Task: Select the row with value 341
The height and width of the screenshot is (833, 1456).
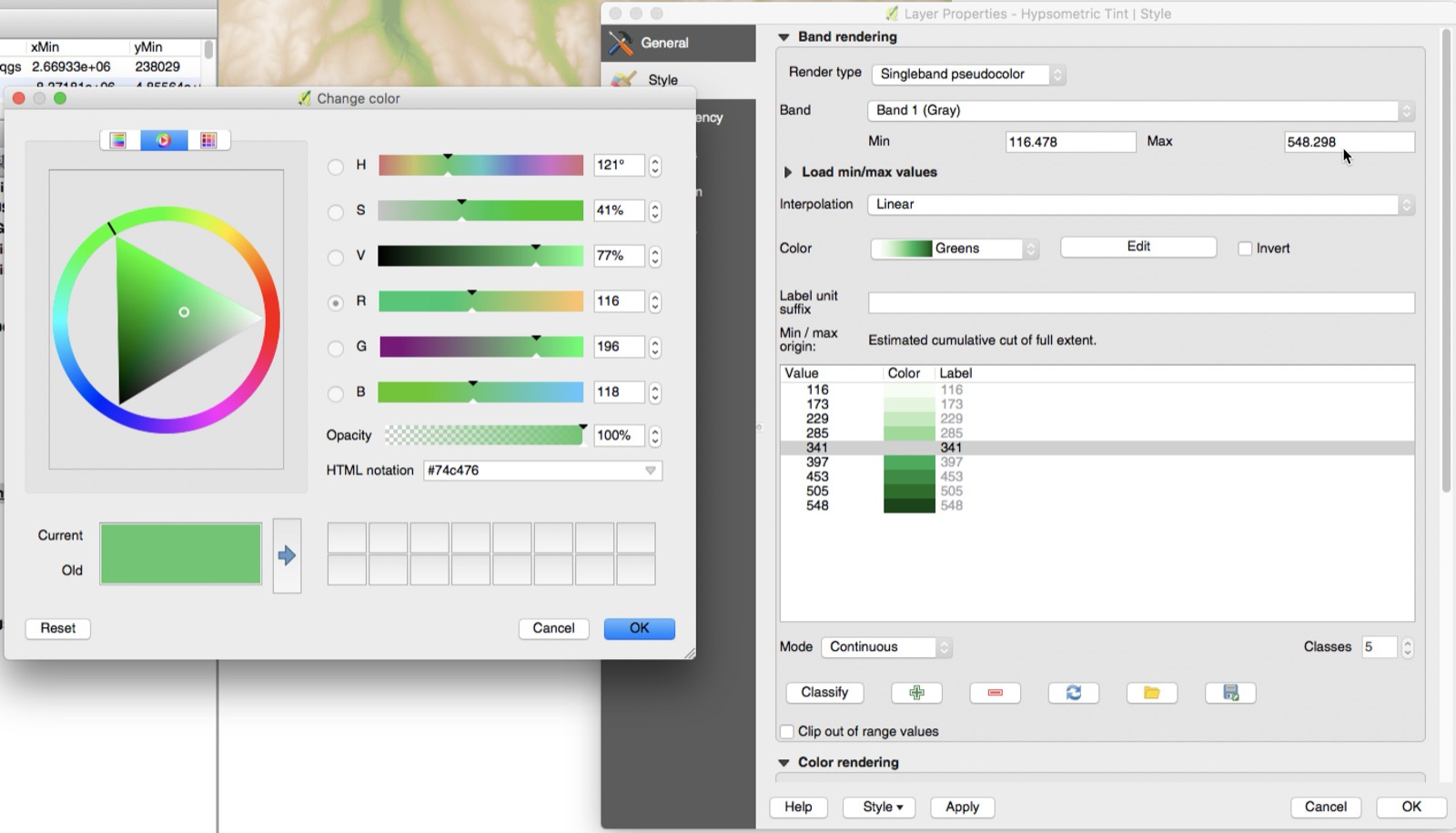Action: (x=1097, y=448)
